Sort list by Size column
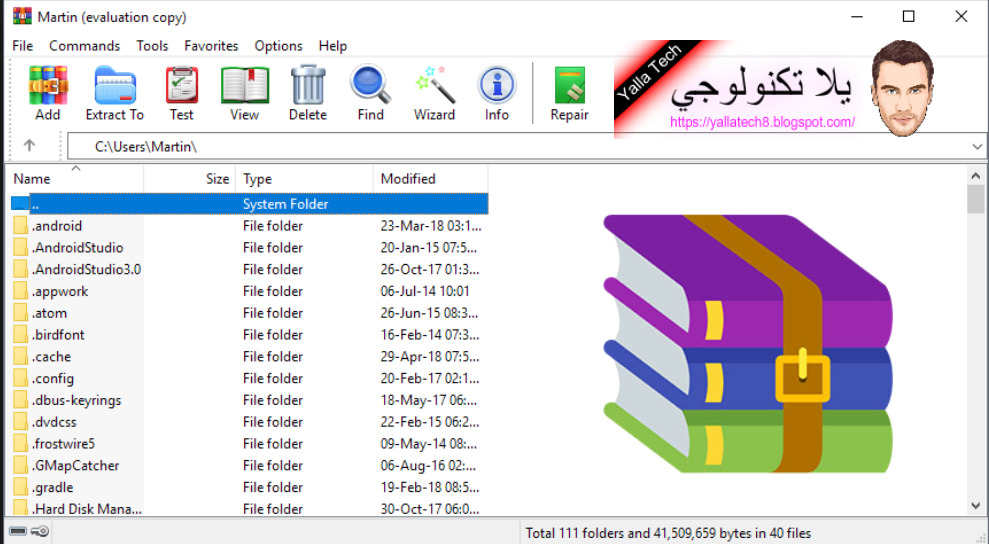 [x=189, y=179]
